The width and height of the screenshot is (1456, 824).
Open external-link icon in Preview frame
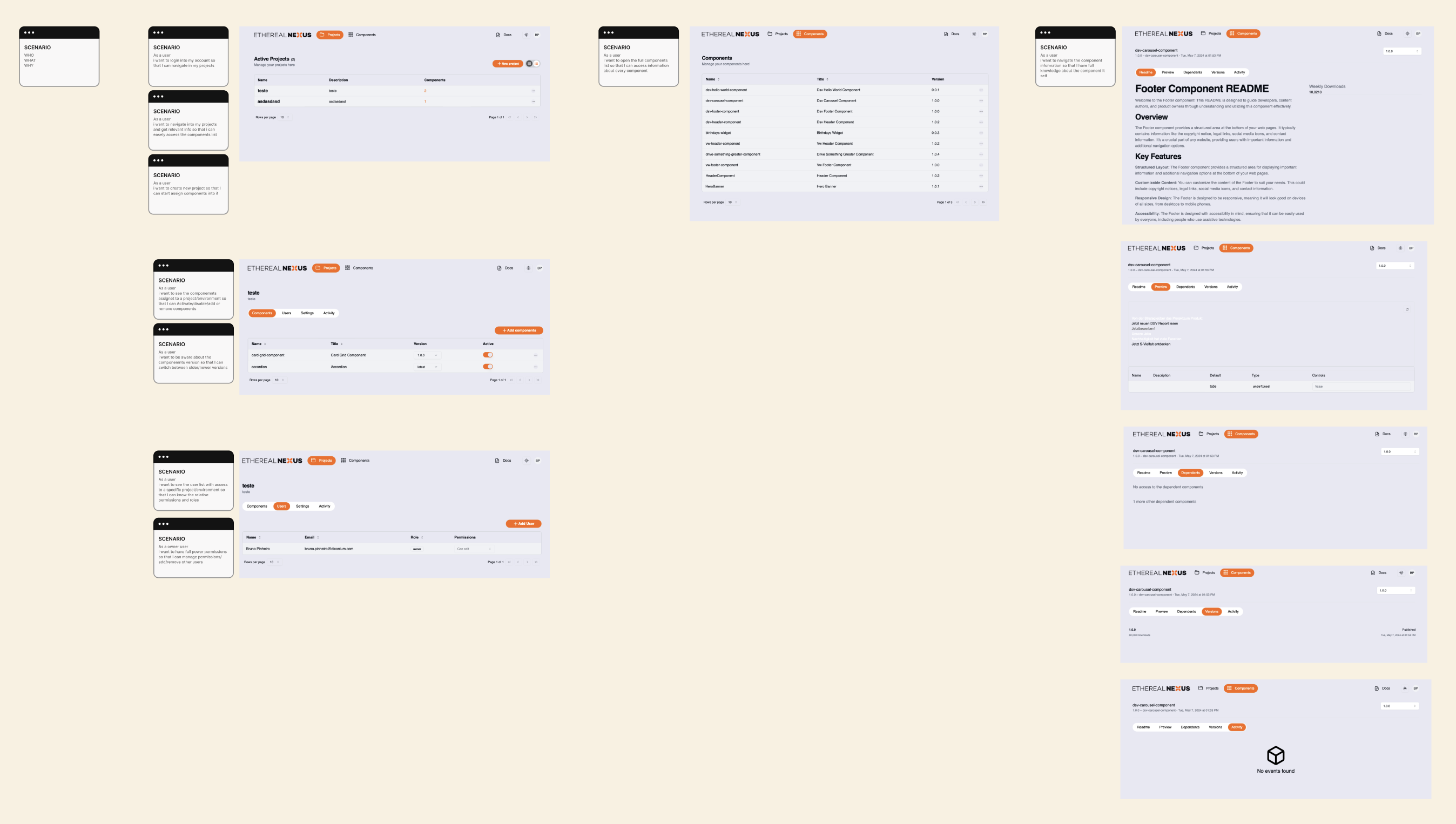[x=1407, y=309]
